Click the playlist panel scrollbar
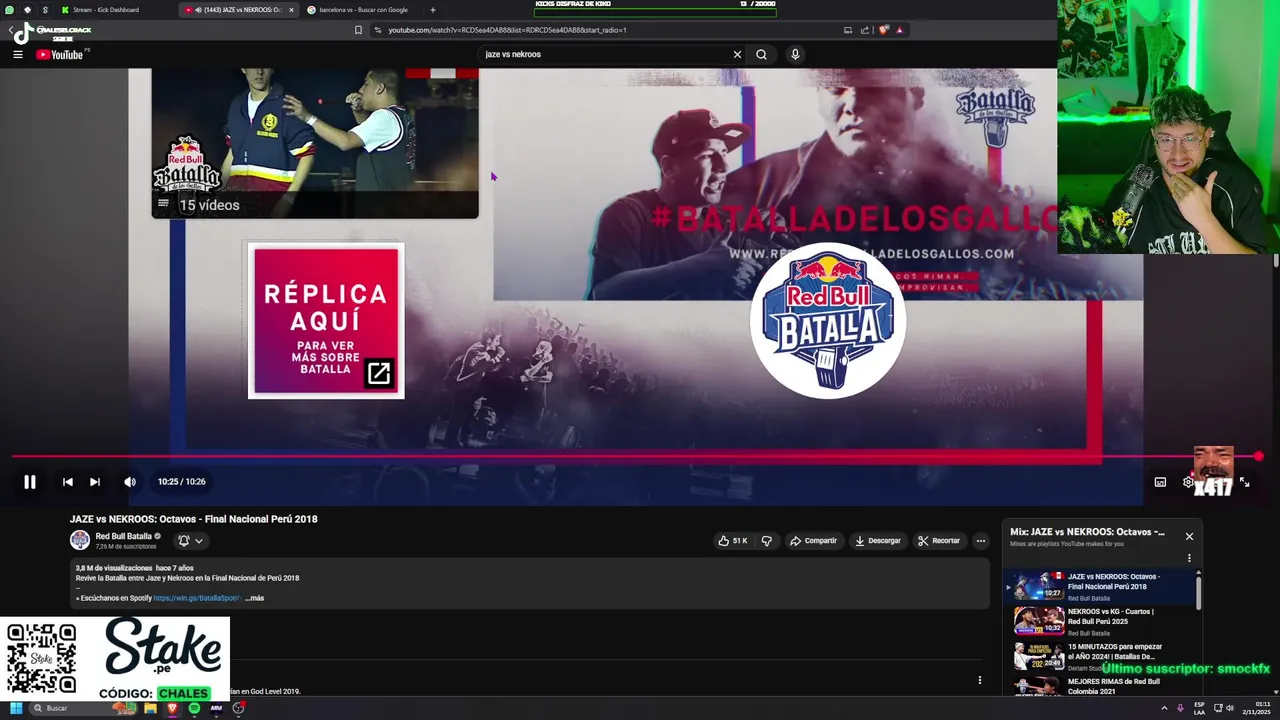 (1198, 591)
